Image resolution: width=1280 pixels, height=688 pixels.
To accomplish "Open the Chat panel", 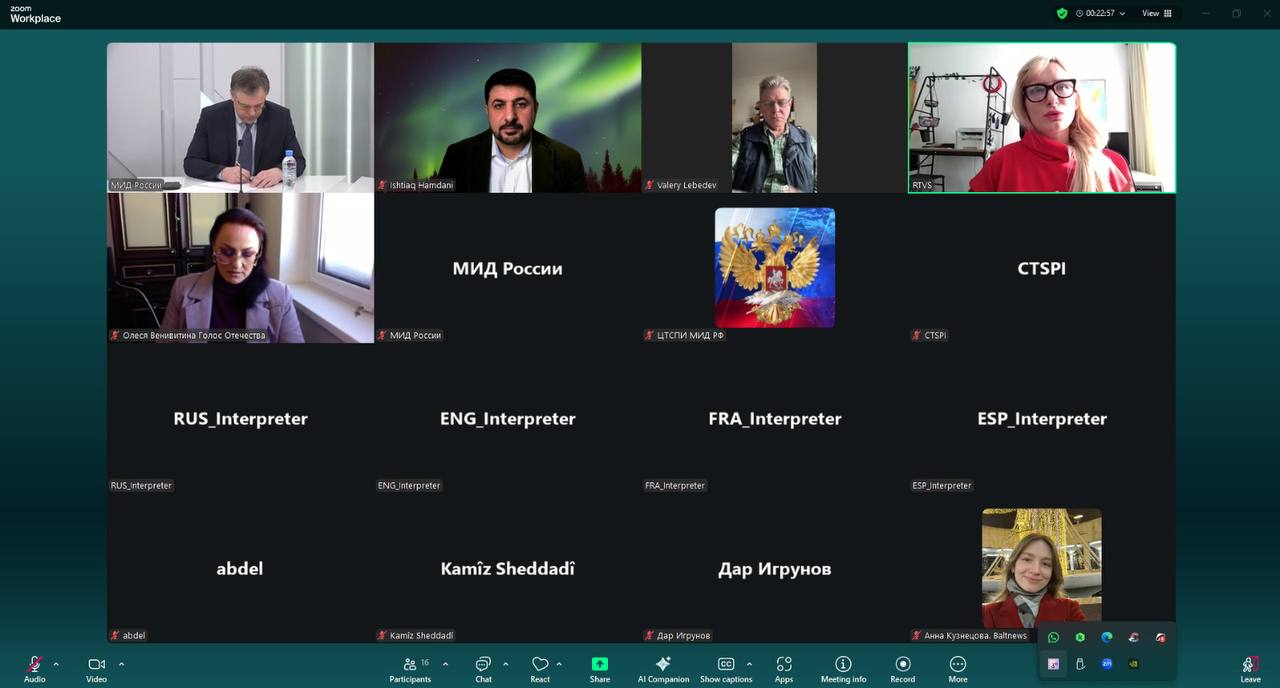I will (483, 668).
